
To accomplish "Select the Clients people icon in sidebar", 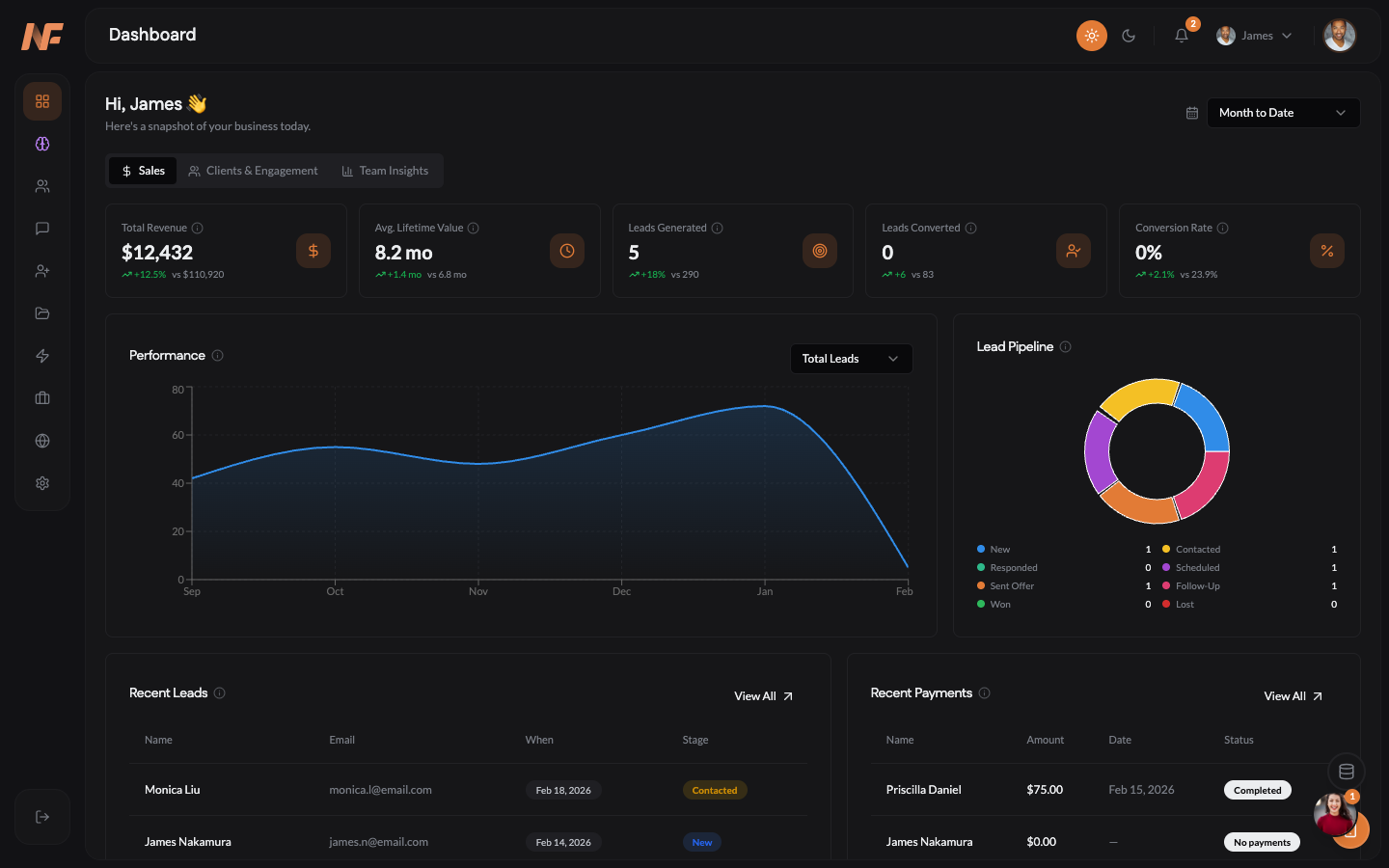I will (41, 185).
